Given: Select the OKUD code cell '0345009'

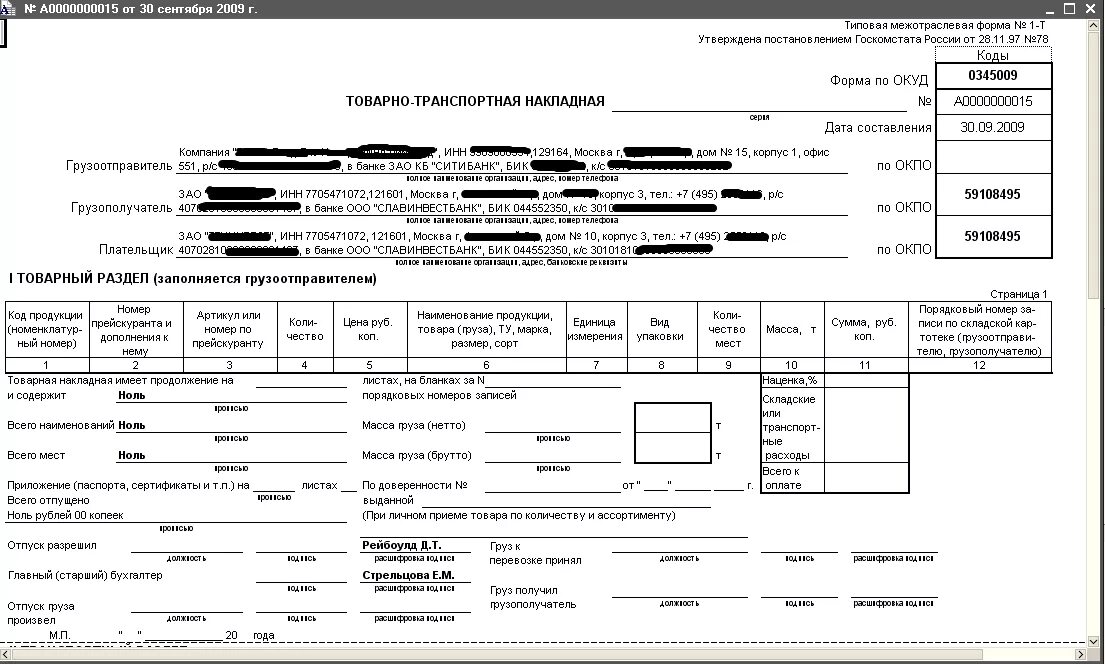Looking at the screenshot, I should click(993, 75).
